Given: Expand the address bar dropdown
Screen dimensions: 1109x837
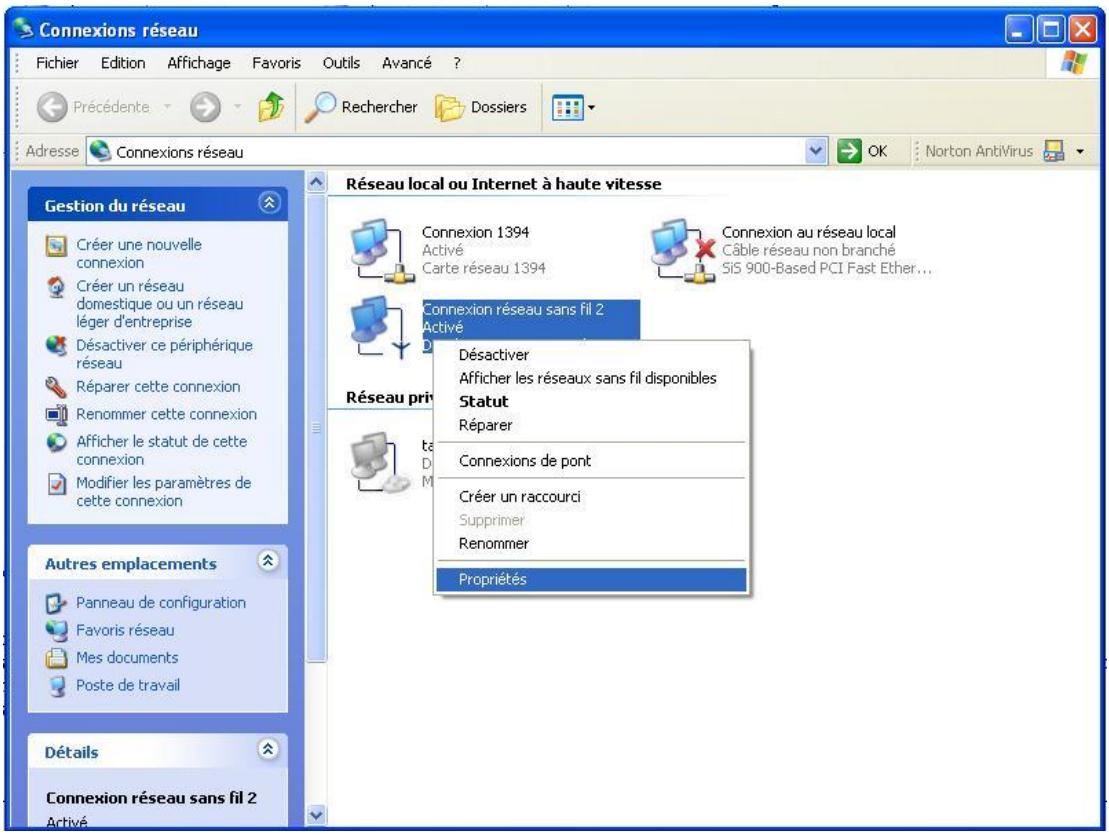Looking at the screenshot, I should click(x=815, y=151).
